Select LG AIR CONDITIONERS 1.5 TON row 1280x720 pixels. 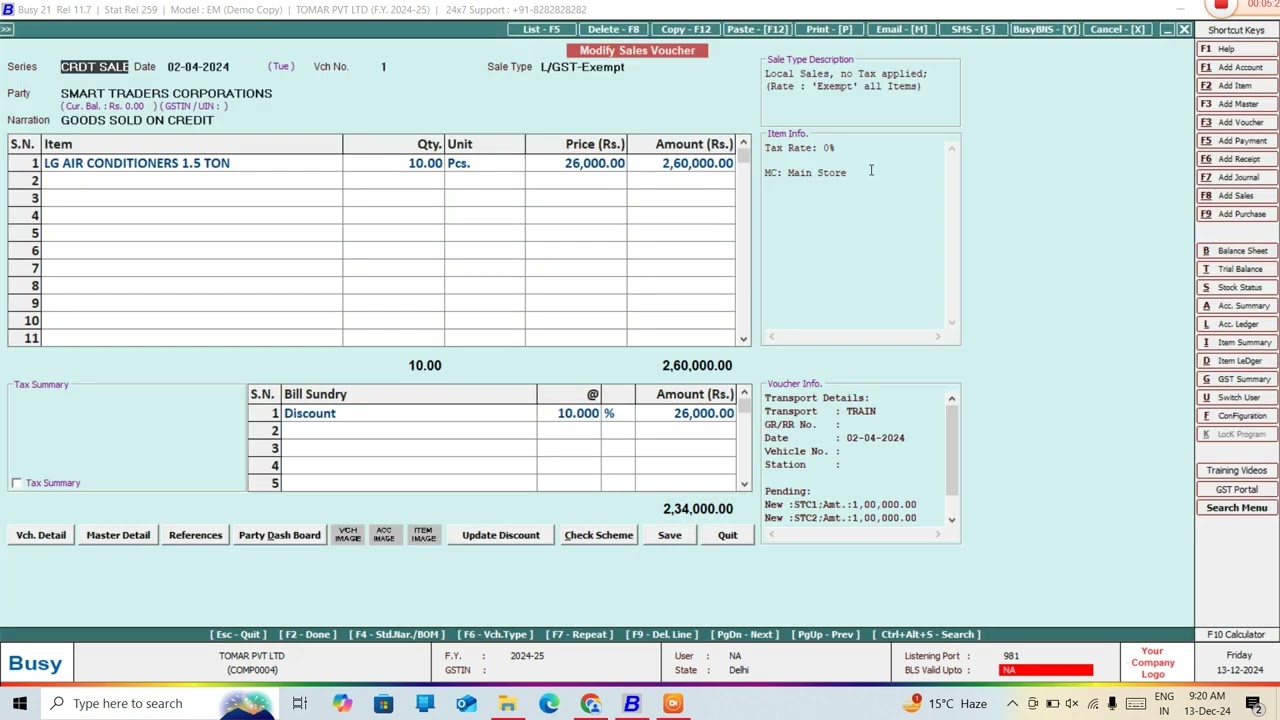pyautogui.click(x=372, y=163)
